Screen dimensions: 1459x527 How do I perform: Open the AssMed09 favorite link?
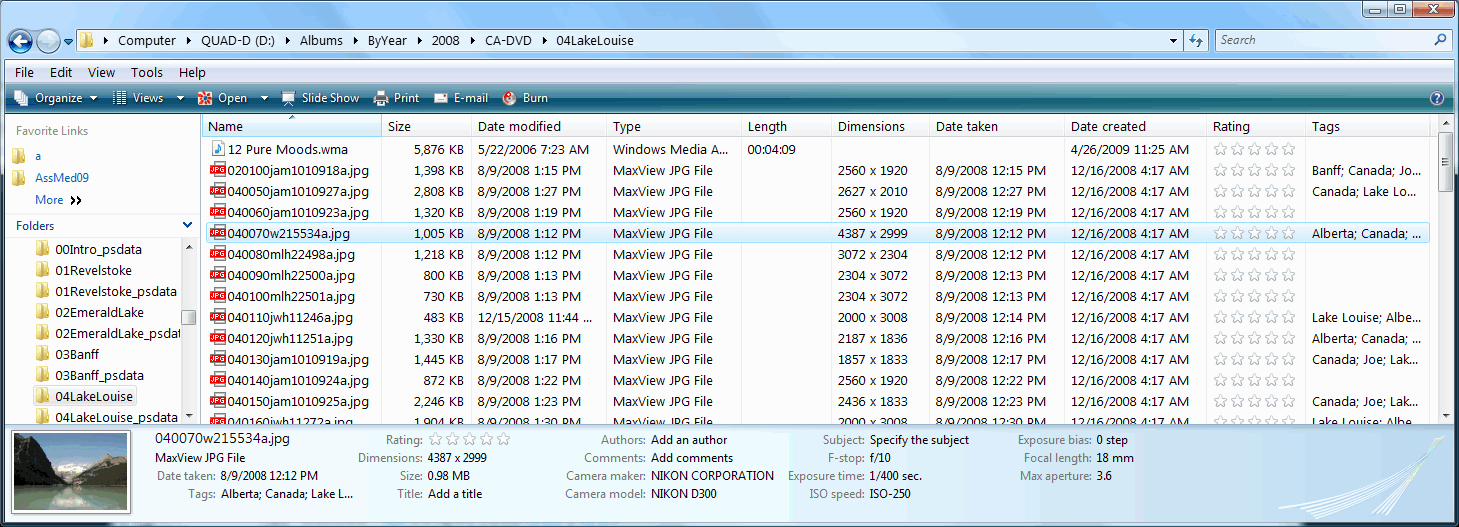click(62, 178)
